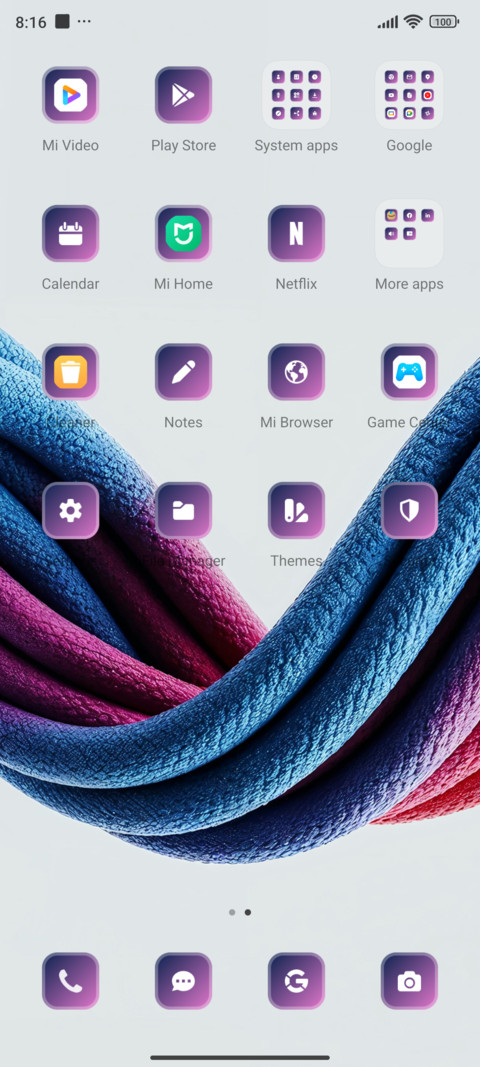
Task: Open Settings gear app
Action: [x=70, y=510]
